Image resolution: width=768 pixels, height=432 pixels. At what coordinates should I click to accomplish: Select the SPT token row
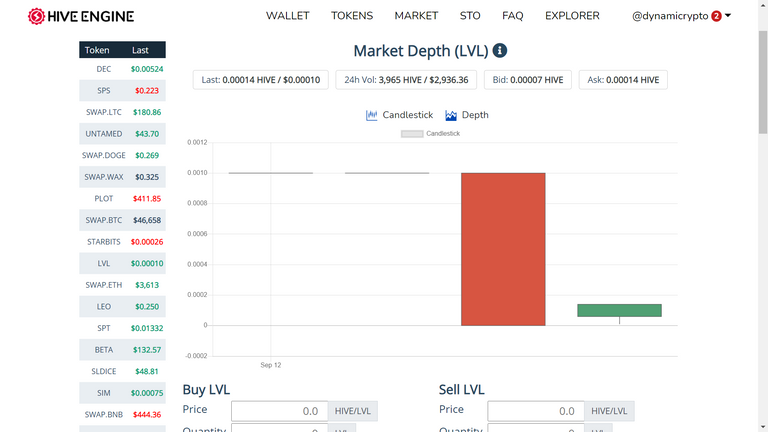tap(122, 328)
